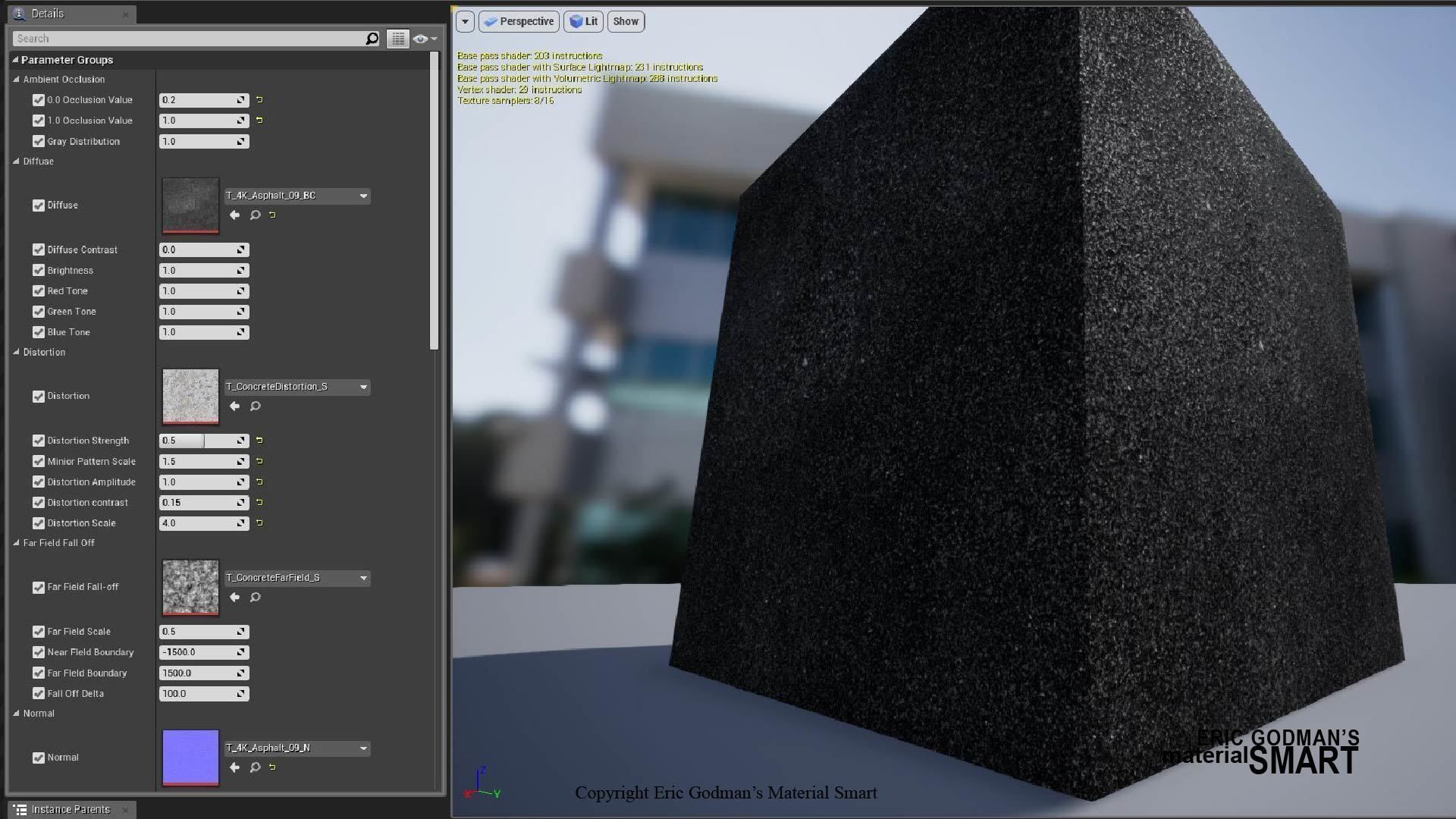Viewport: 1456px width, 819px height.
Task: Reset Diffuse texture to default
Action: click(272, 215)
